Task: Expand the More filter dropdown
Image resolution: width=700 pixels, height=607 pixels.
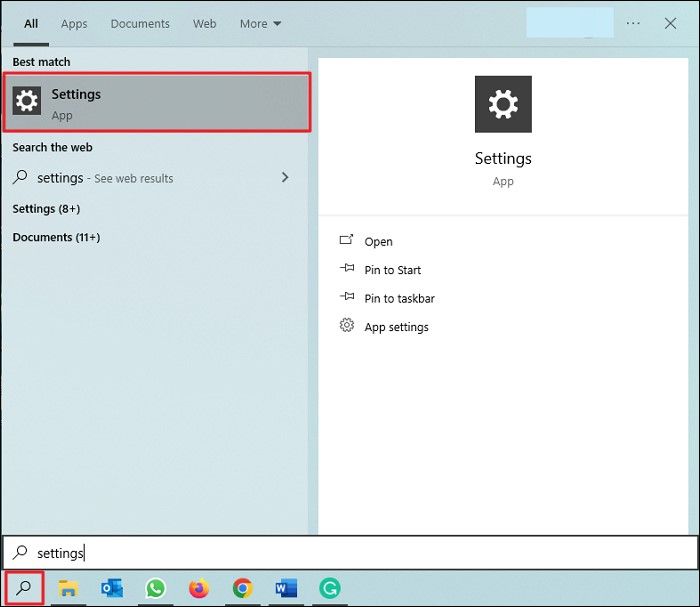Action: 260,24
